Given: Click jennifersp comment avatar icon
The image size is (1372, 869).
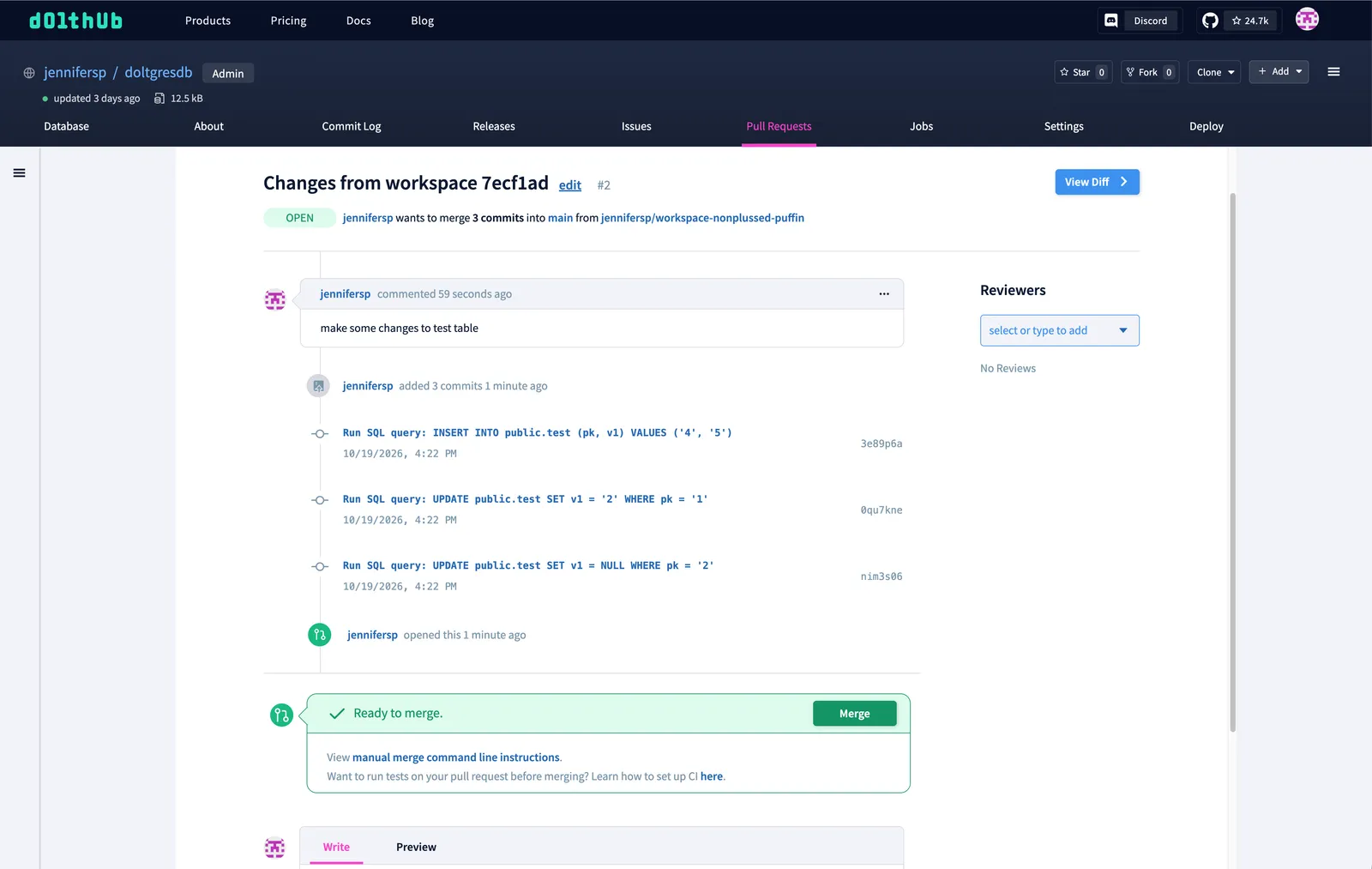Looking at the screenshot, I should click(x=274, y=299).
